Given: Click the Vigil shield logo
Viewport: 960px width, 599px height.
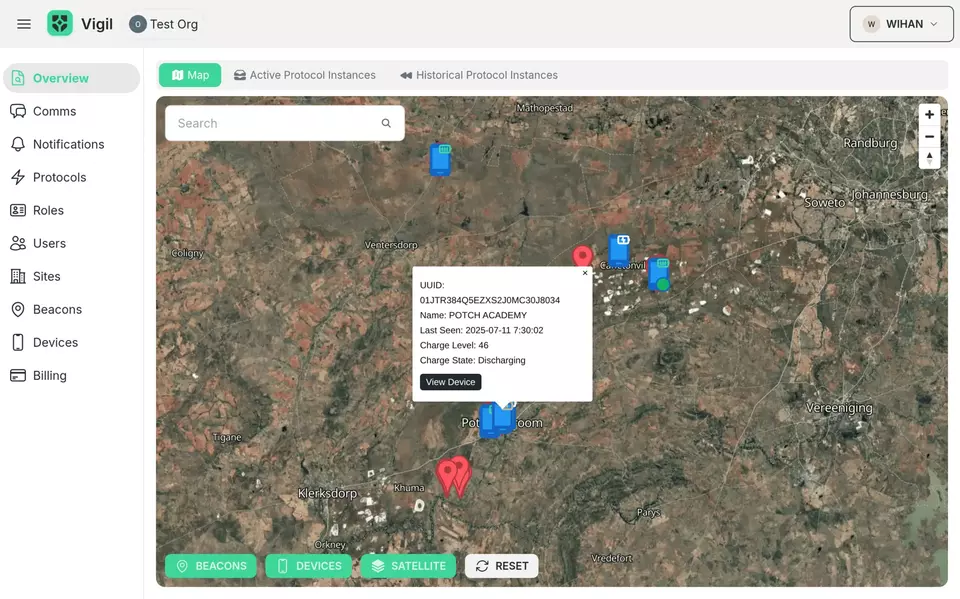Looking at the screenshot, I should tap(60, 24).
